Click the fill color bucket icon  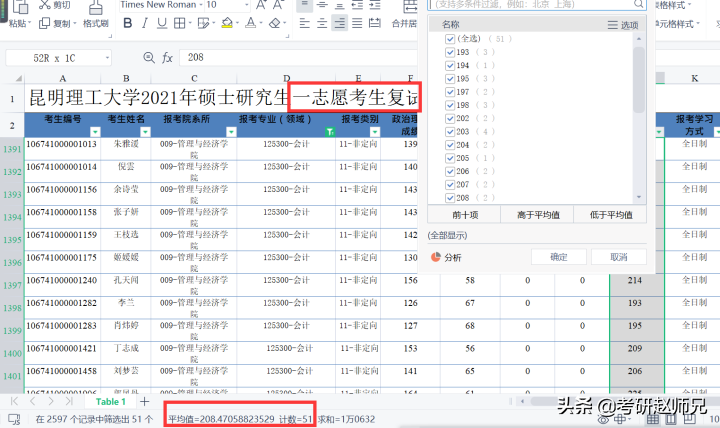tap(227, 23)
